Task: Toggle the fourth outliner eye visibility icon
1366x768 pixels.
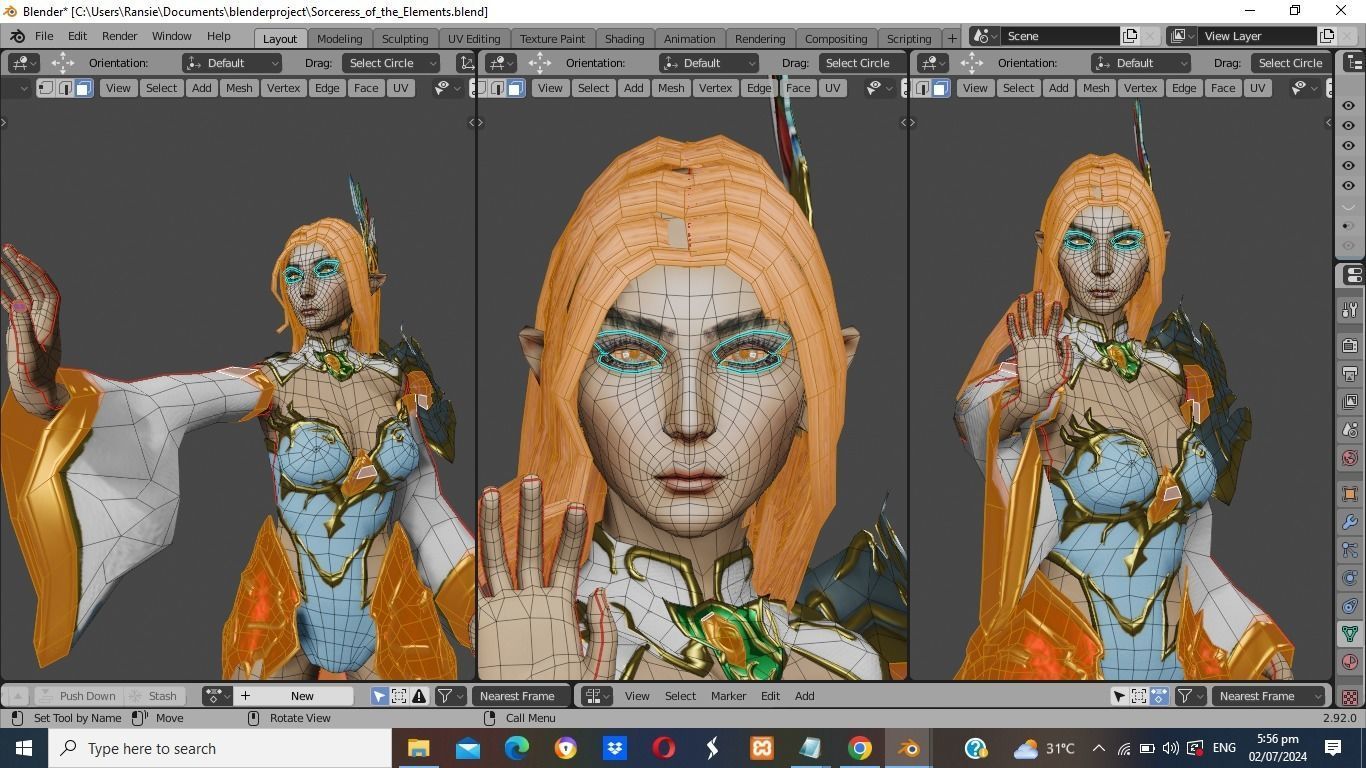Action: [1348, 165]
